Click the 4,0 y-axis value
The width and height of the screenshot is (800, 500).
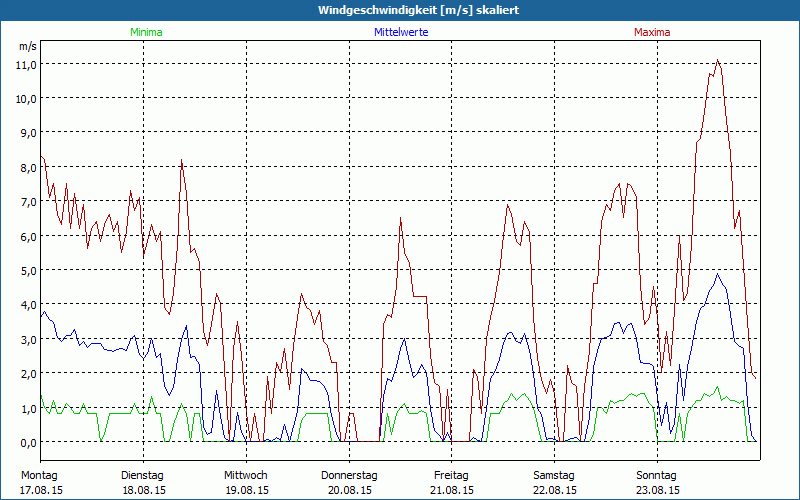[x=29, y=305]
